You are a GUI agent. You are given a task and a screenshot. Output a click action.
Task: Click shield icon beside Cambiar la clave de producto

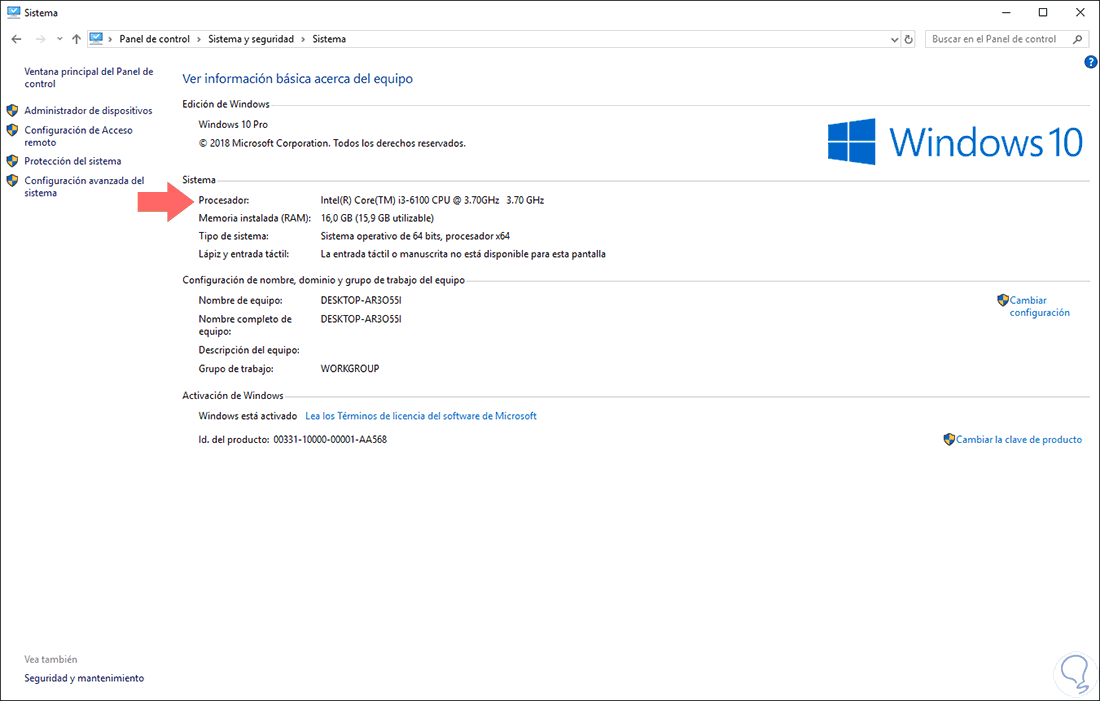(949, 439)
